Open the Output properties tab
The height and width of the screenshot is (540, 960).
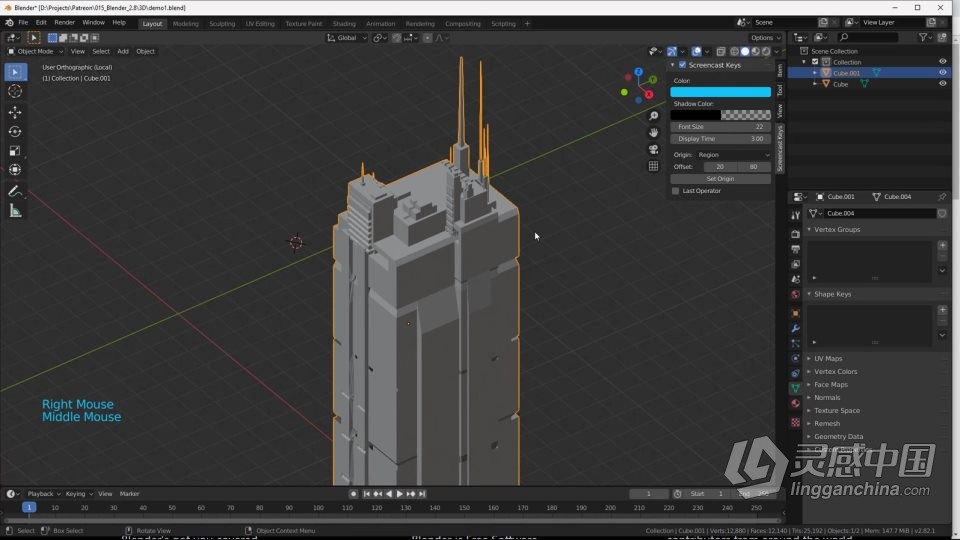point(795,249)
